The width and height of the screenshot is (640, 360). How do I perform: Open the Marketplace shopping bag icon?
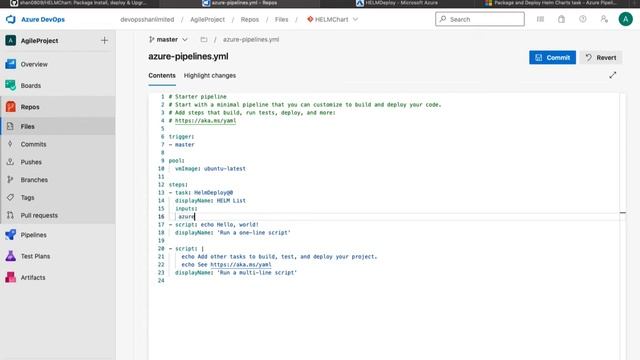561,19
